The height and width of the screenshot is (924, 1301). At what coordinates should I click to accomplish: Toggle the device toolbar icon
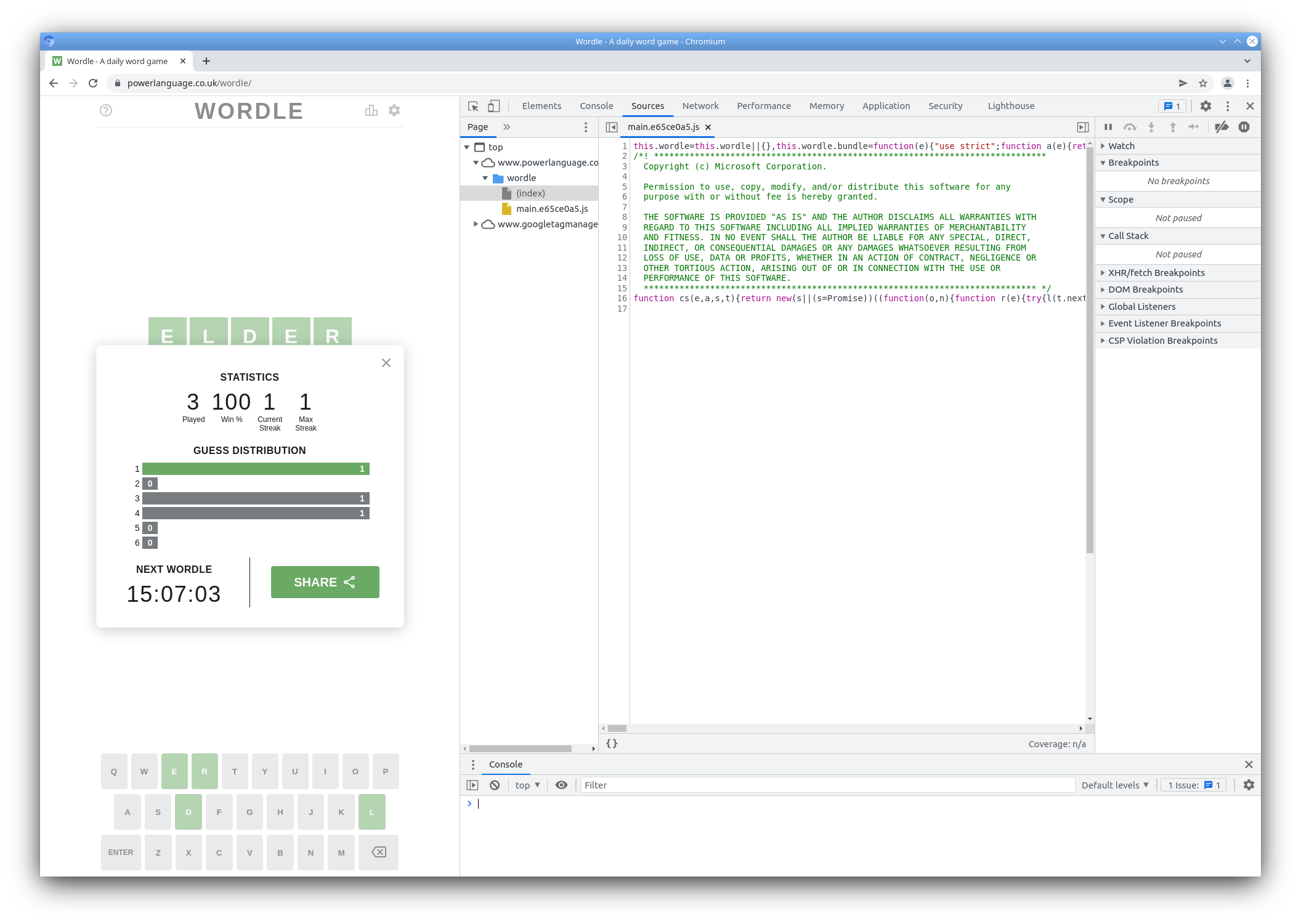493,106
